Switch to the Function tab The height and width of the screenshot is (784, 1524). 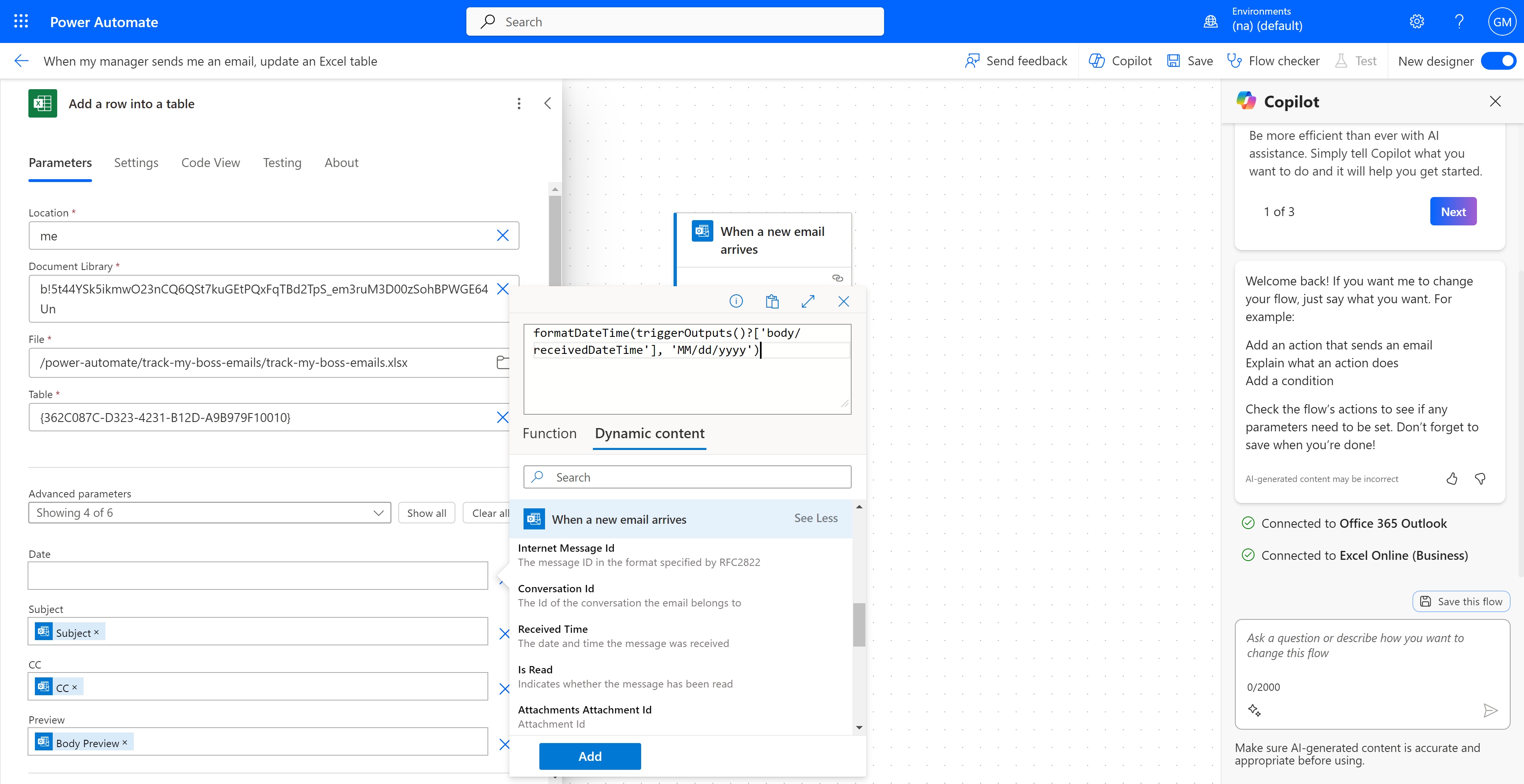[549, 433]
